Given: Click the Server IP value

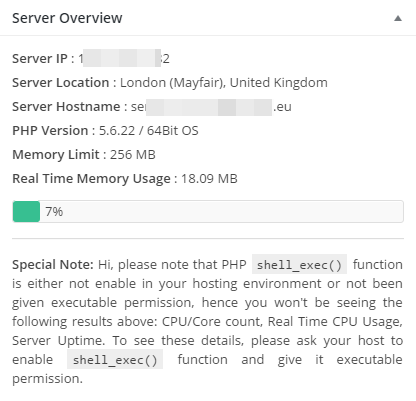Looking at the screenshot, I should pos(124,58).
